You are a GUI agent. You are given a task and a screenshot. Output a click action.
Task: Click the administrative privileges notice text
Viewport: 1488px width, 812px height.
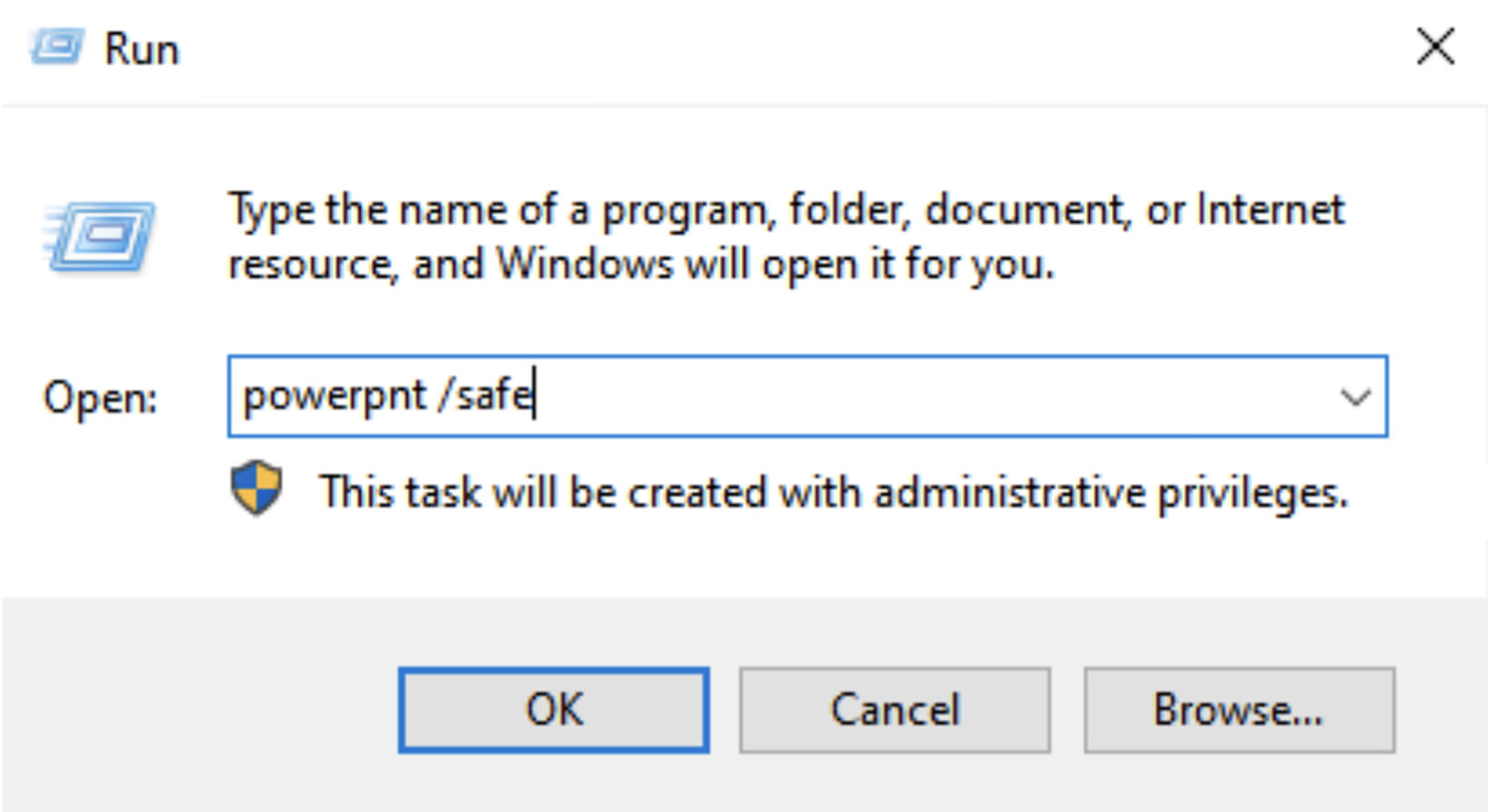(x=833, y=492)
